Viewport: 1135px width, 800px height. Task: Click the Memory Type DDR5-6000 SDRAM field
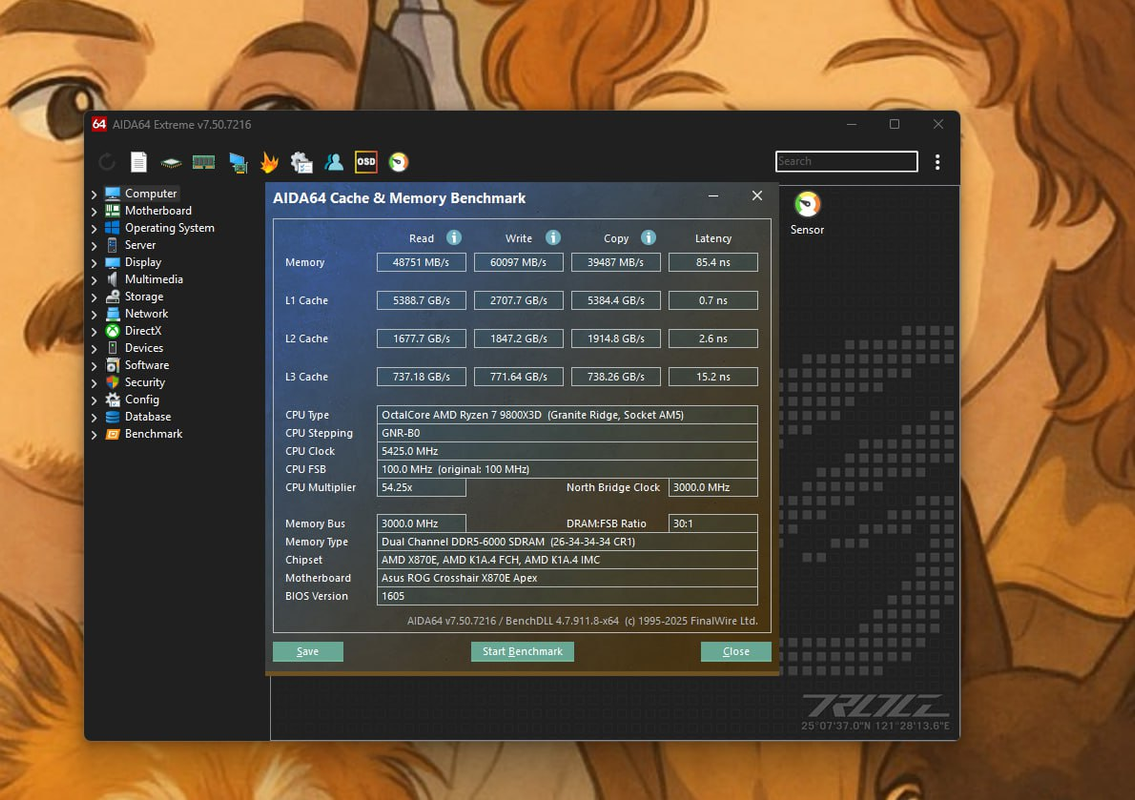[x=568, y=542]
